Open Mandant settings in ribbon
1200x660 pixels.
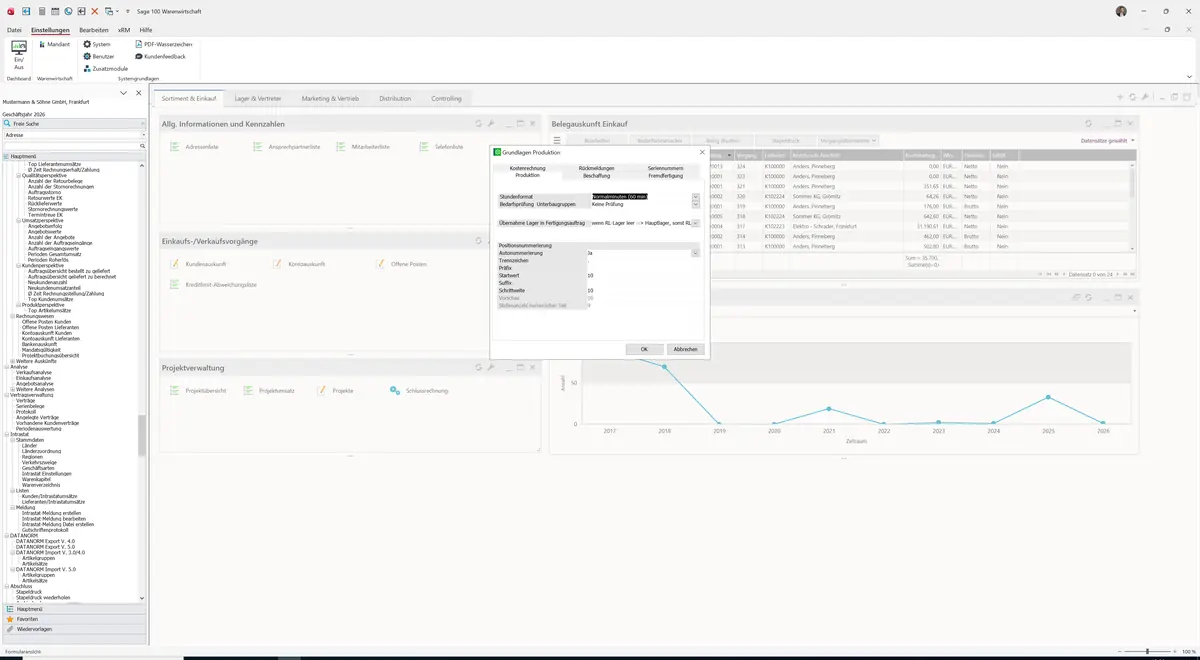54,44
